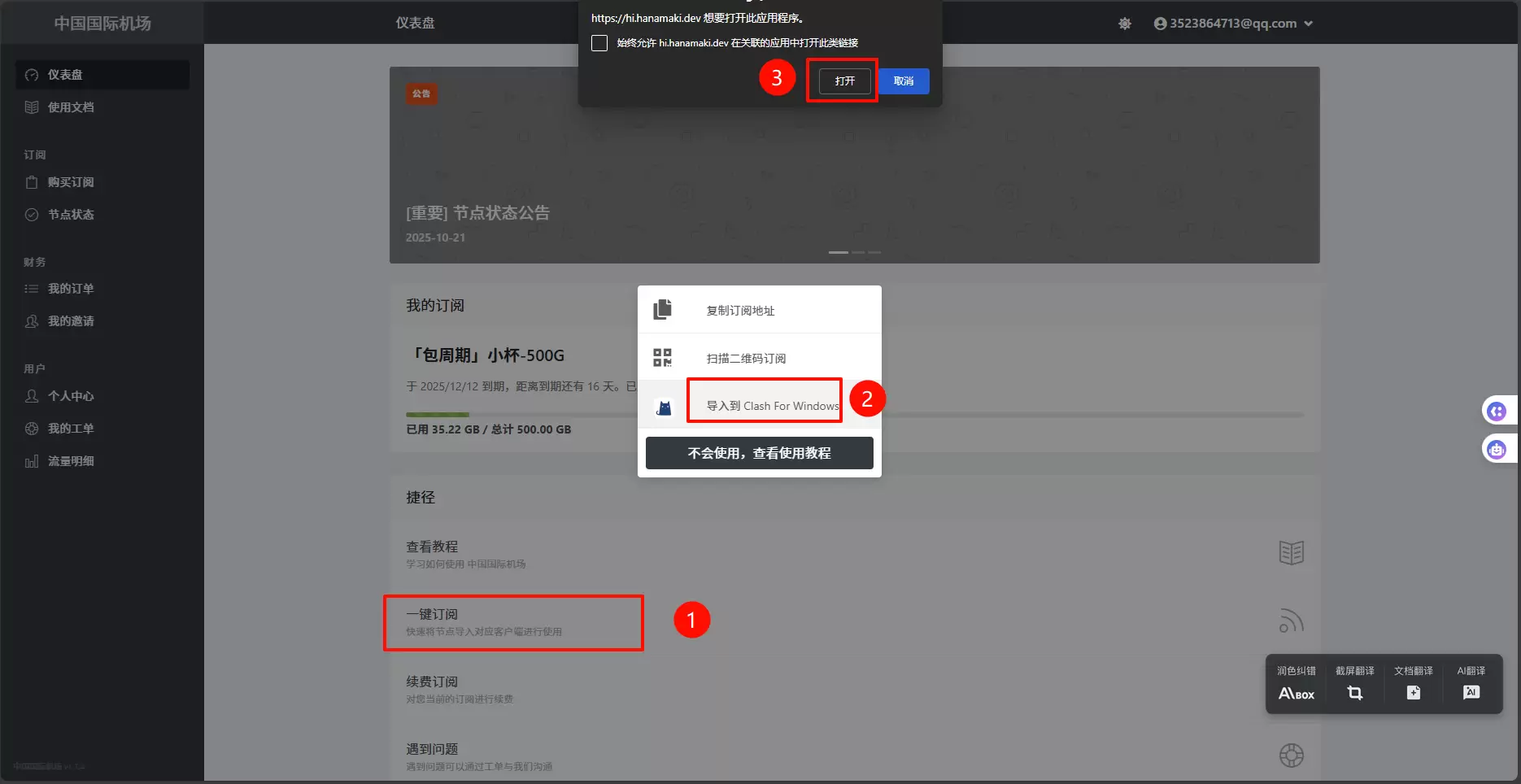Image resolution: width=1521 pixels, height=784 pixels.
Task: Click 不会使用，查看使用教程 button
Action: tap(759, 453)
